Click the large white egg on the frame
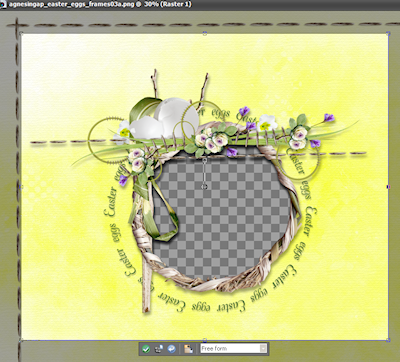The height and width of the screenshot is (362, 400). 176,117
